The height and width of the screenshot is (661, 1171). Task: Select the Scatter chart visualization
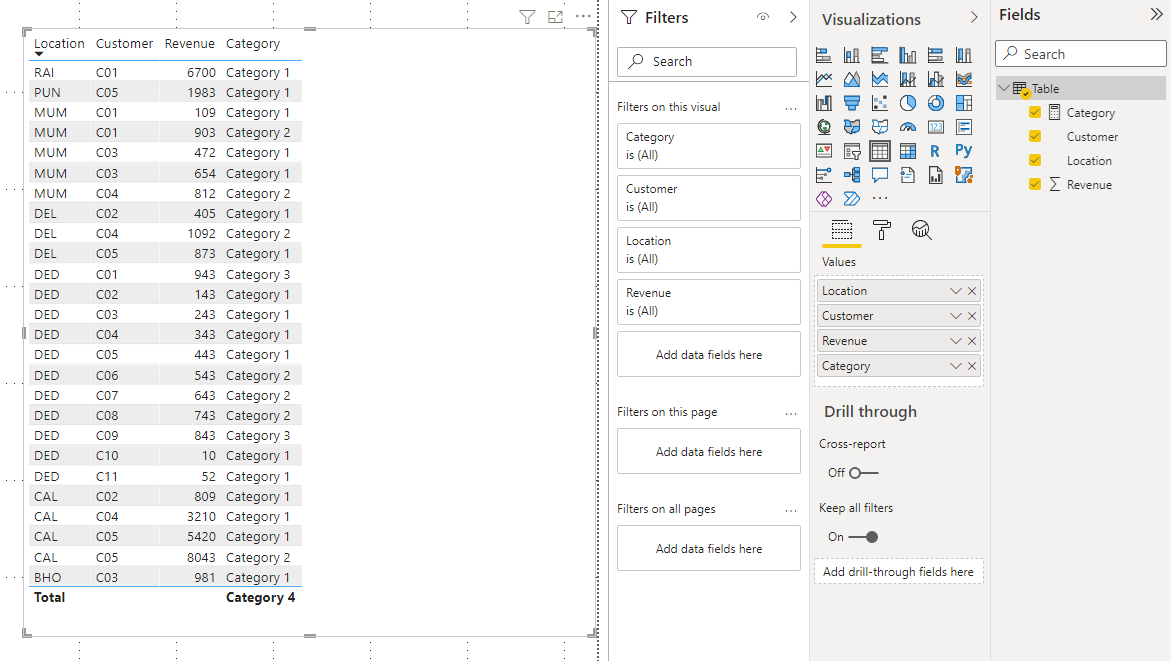[x=880, y=103]
